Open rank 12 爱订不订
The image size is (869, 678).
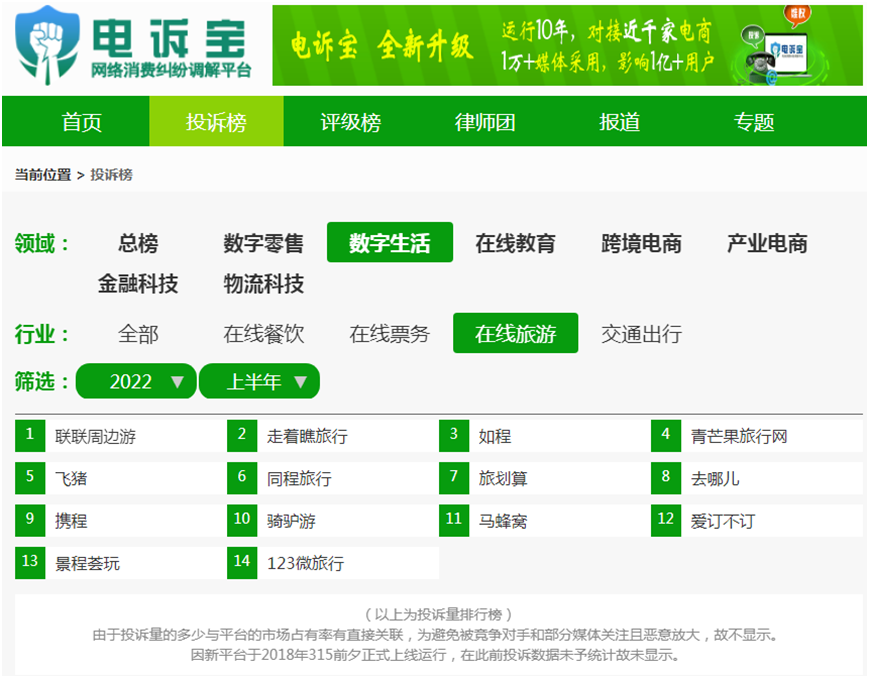click(757, 521)
